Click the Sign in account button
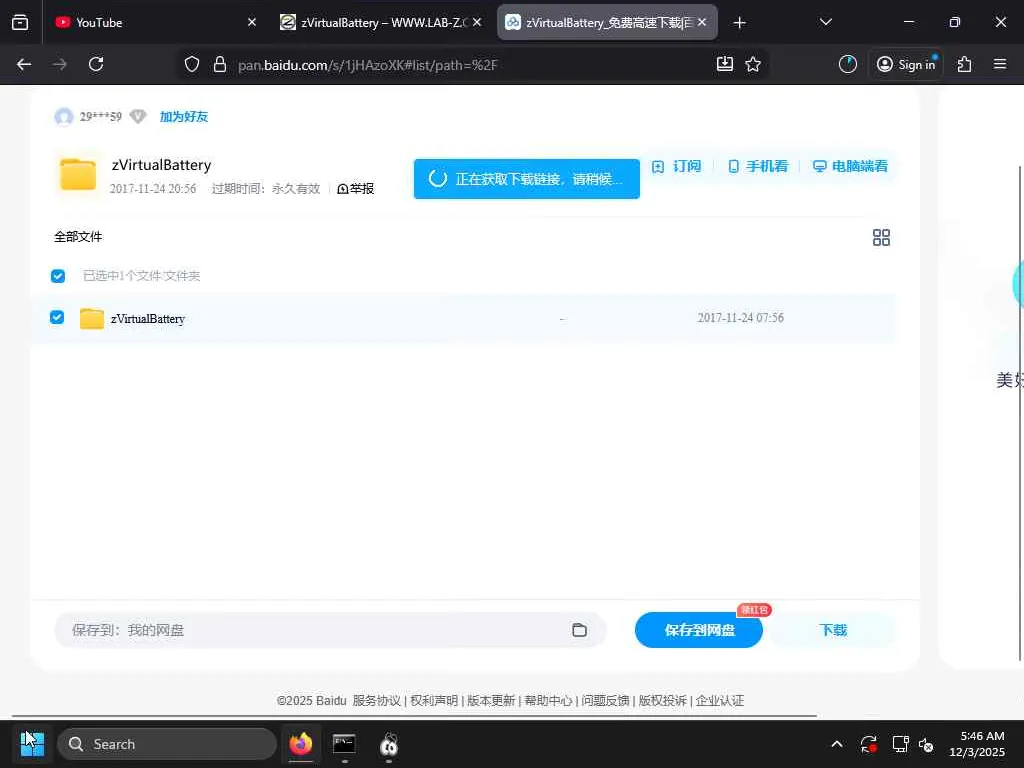The height and width of the screenshot is (768, 1024). pyautogui.click(x=906, y=64)
